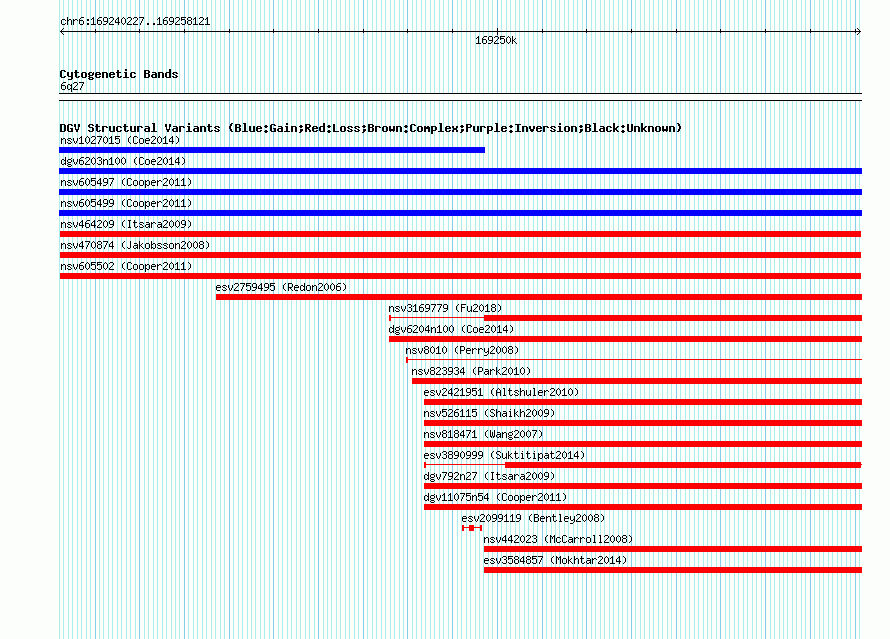The height and width of the screenshot is (639, 890).
Task: Open nsv605499 (Cooper2011) variant label
Action: click(x=126, y=203)
